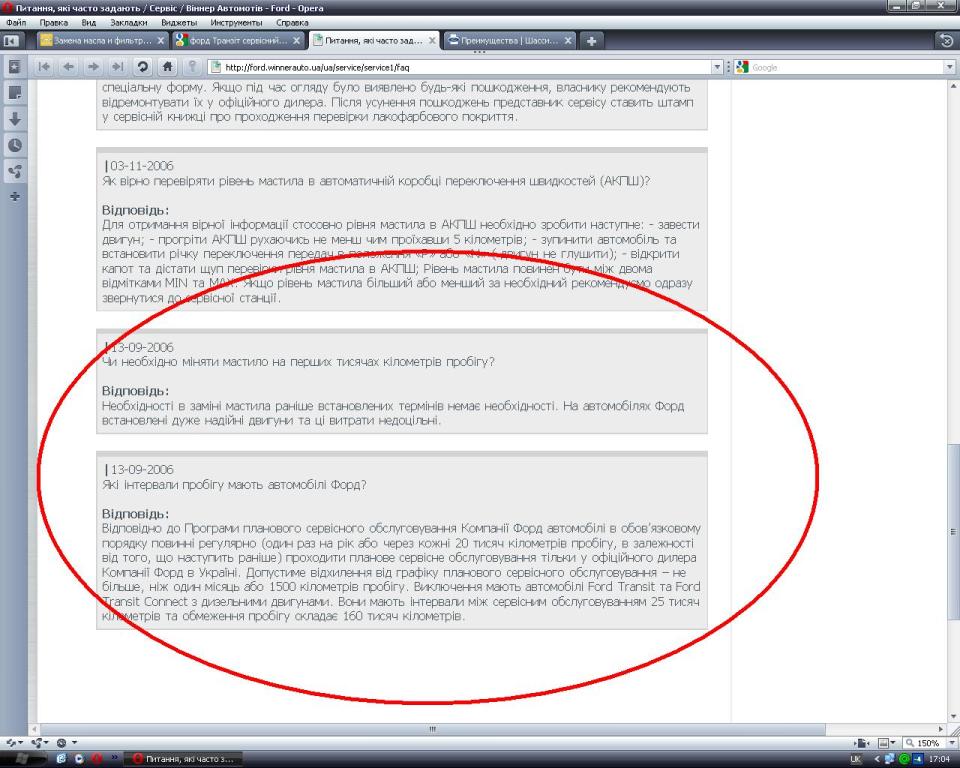
Task: Open a new tab with plus button
Action: pyautogui.click(x=592, y=41)
